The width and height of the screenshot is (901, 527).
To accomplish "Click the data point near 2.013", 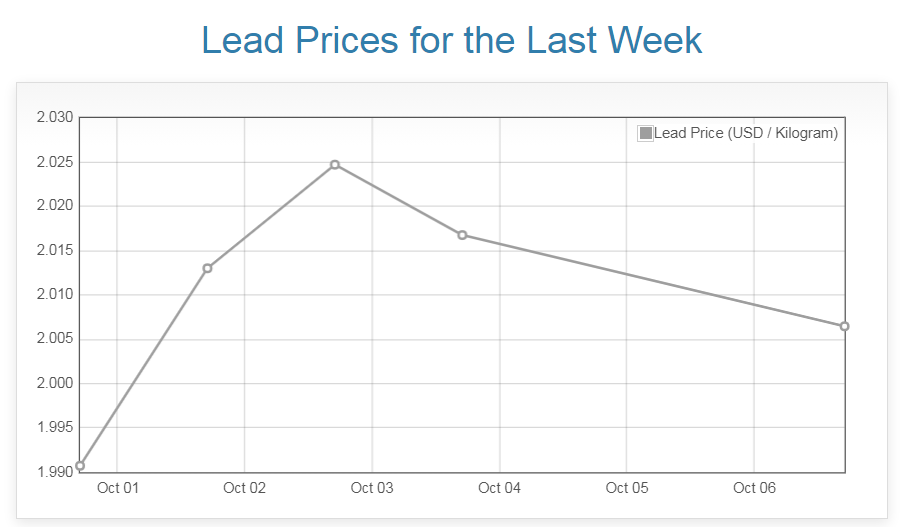I will [x=207, y=268].
